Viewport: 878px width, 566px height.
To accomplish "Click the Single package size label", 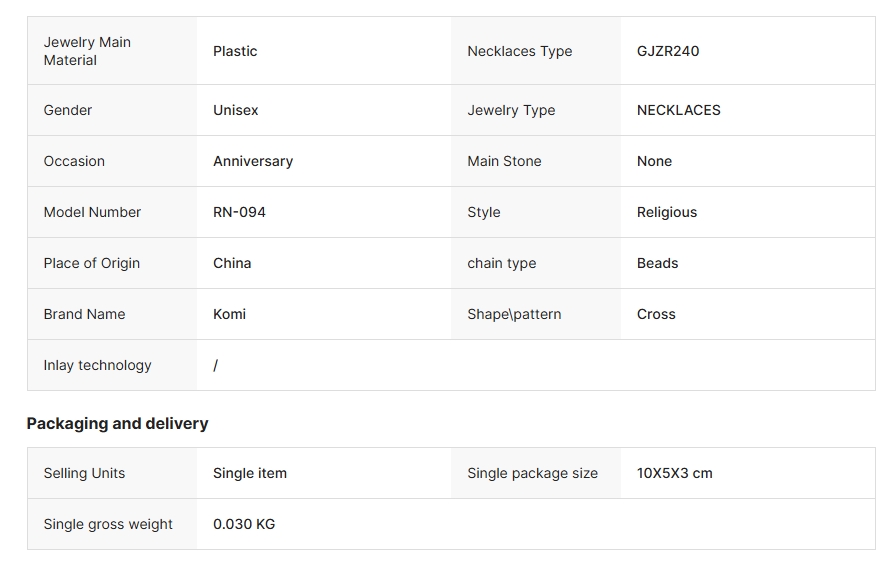I will coord(532,473).
